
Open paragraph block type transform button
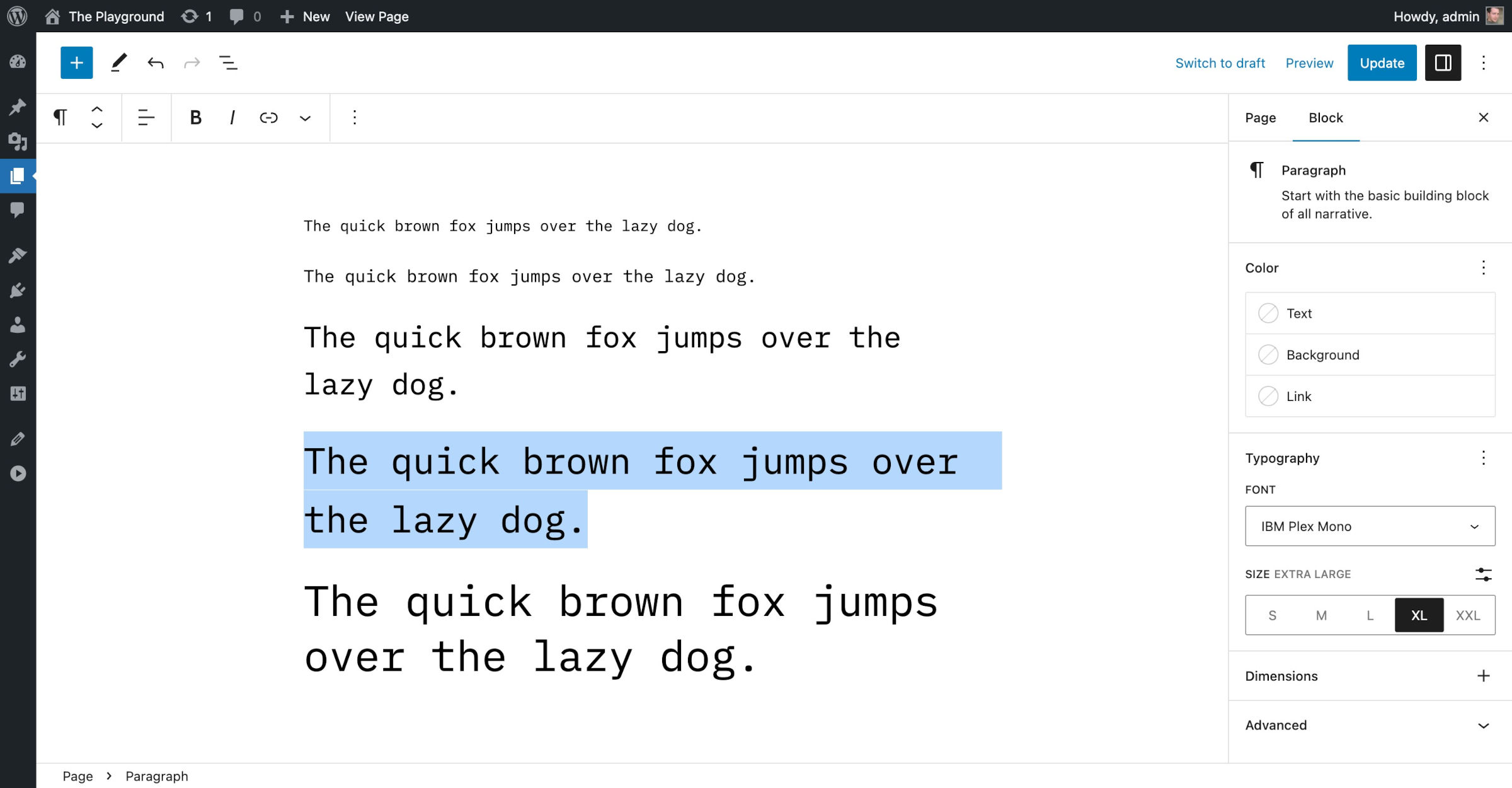coord(60,117)
